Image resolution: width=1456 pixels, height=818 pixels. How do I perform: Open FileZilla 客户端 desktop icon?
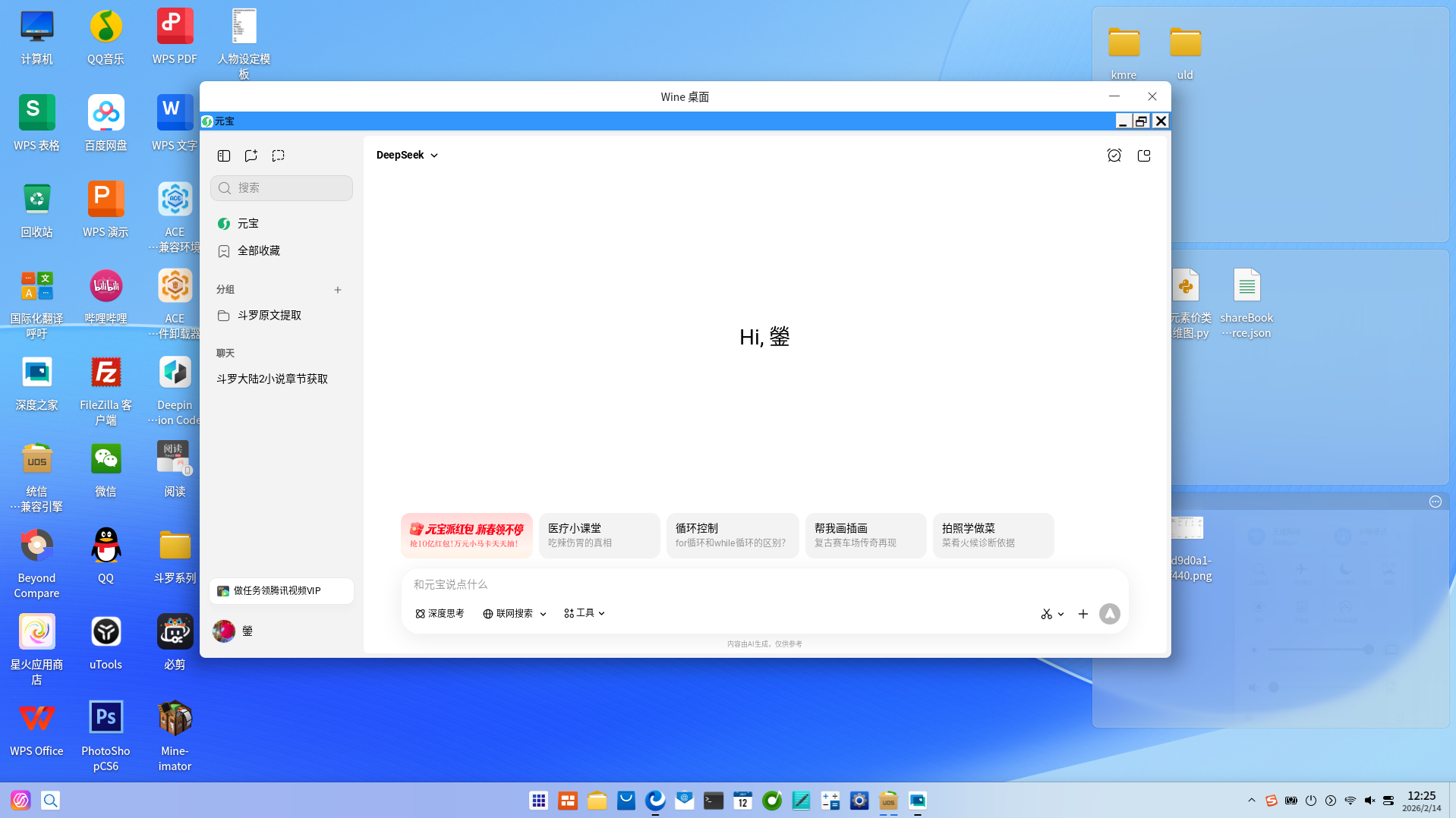(x=106, y=391)
